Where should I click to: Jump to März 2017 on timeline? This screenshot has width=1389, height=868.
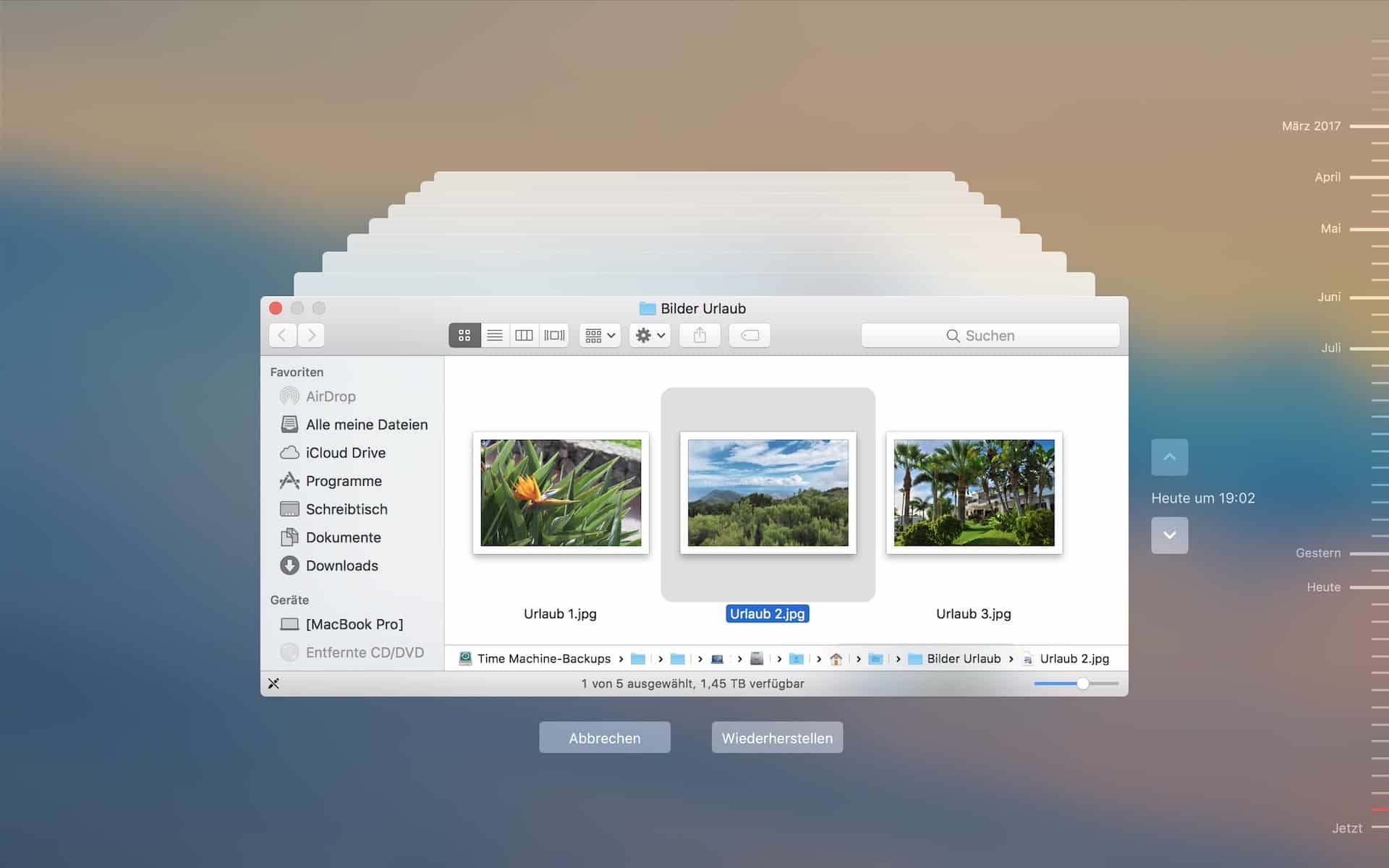1311,126
